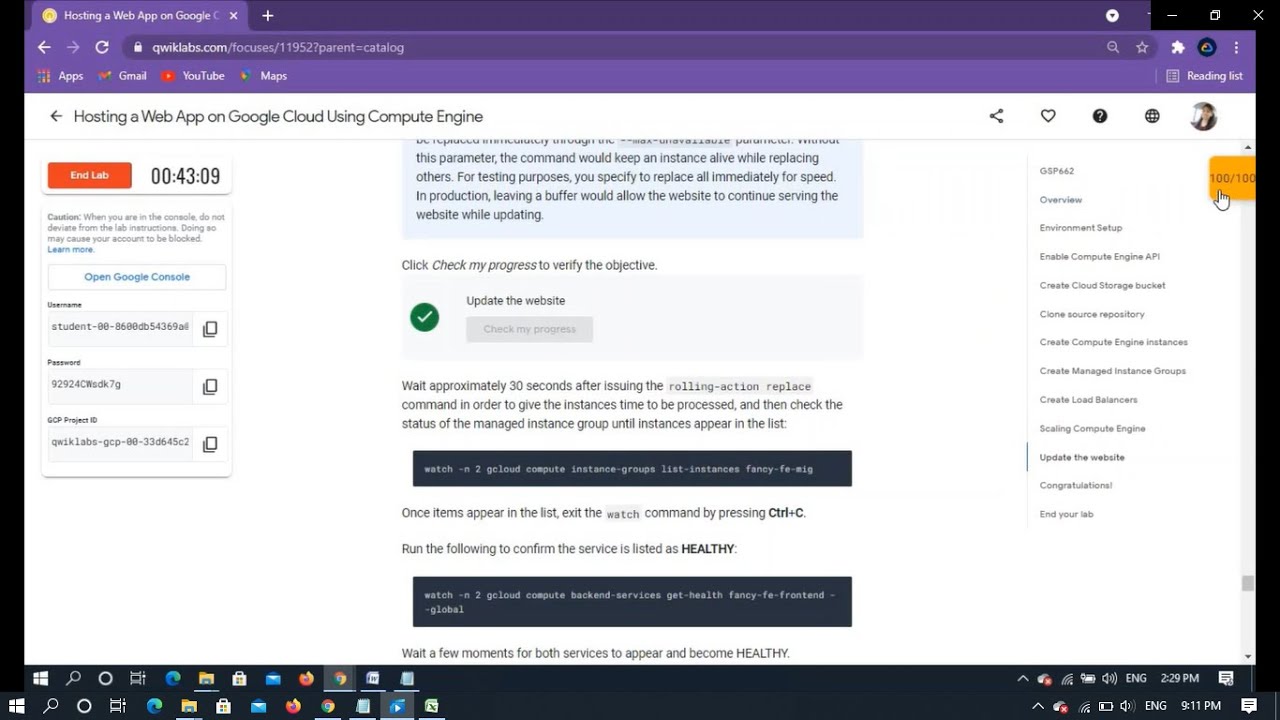The image size is (1280, 720).
Task: Jump to Create Load Balancers section
Action: coord(1088,400)
